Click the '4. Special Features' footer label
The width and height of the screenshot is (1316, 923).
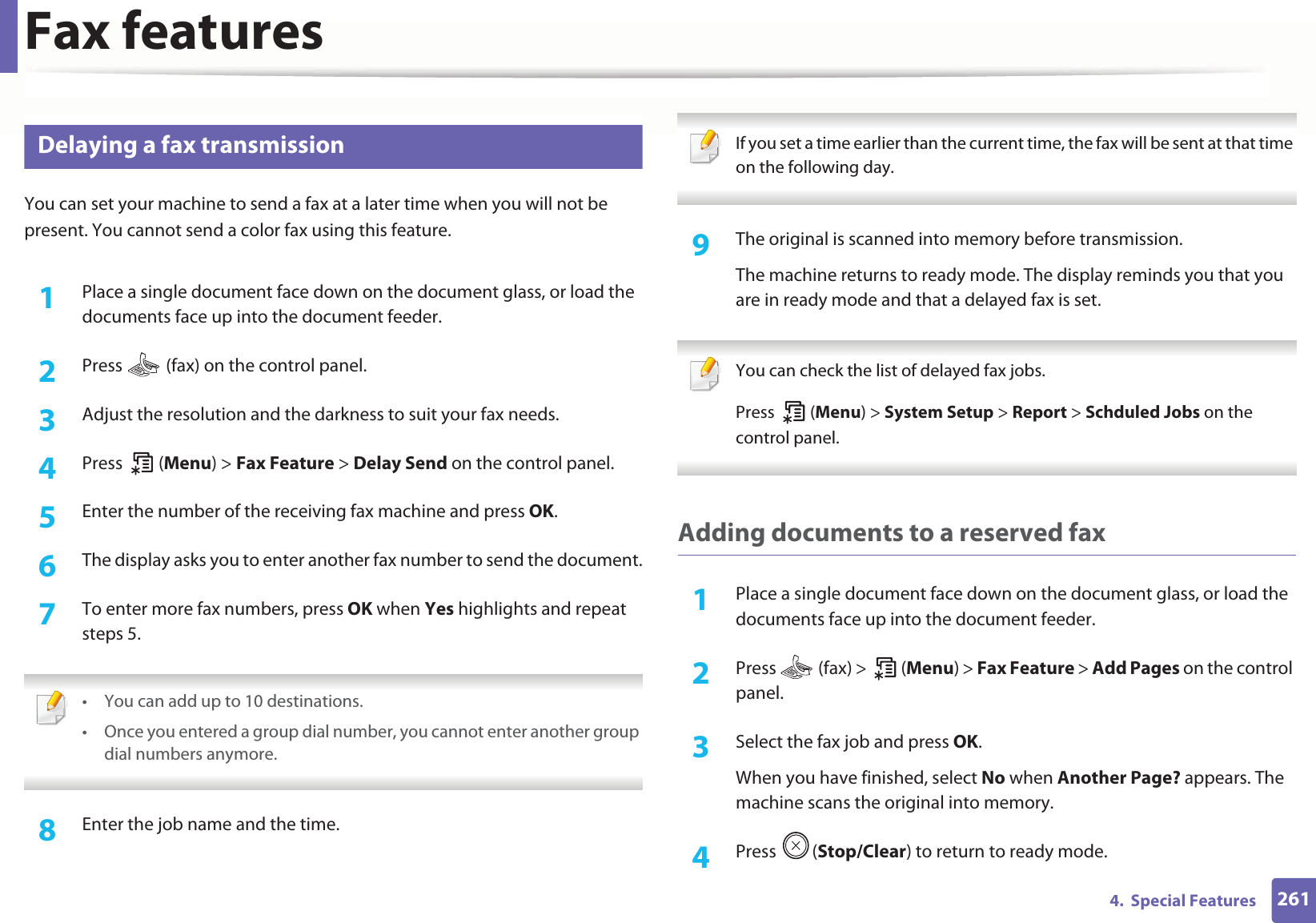(1182, 901)
